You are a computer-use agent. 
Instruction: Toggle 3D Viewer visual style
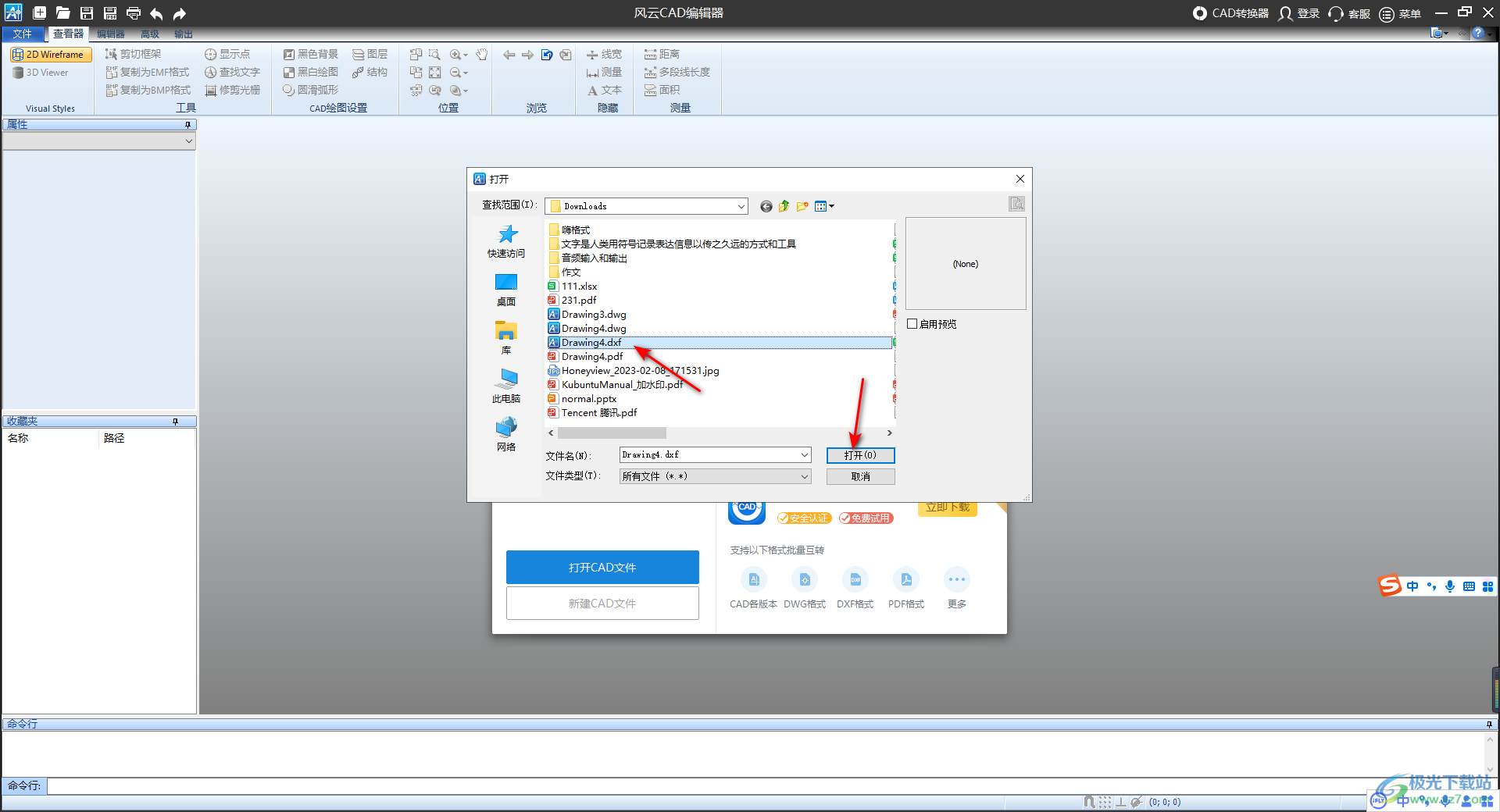41,73
